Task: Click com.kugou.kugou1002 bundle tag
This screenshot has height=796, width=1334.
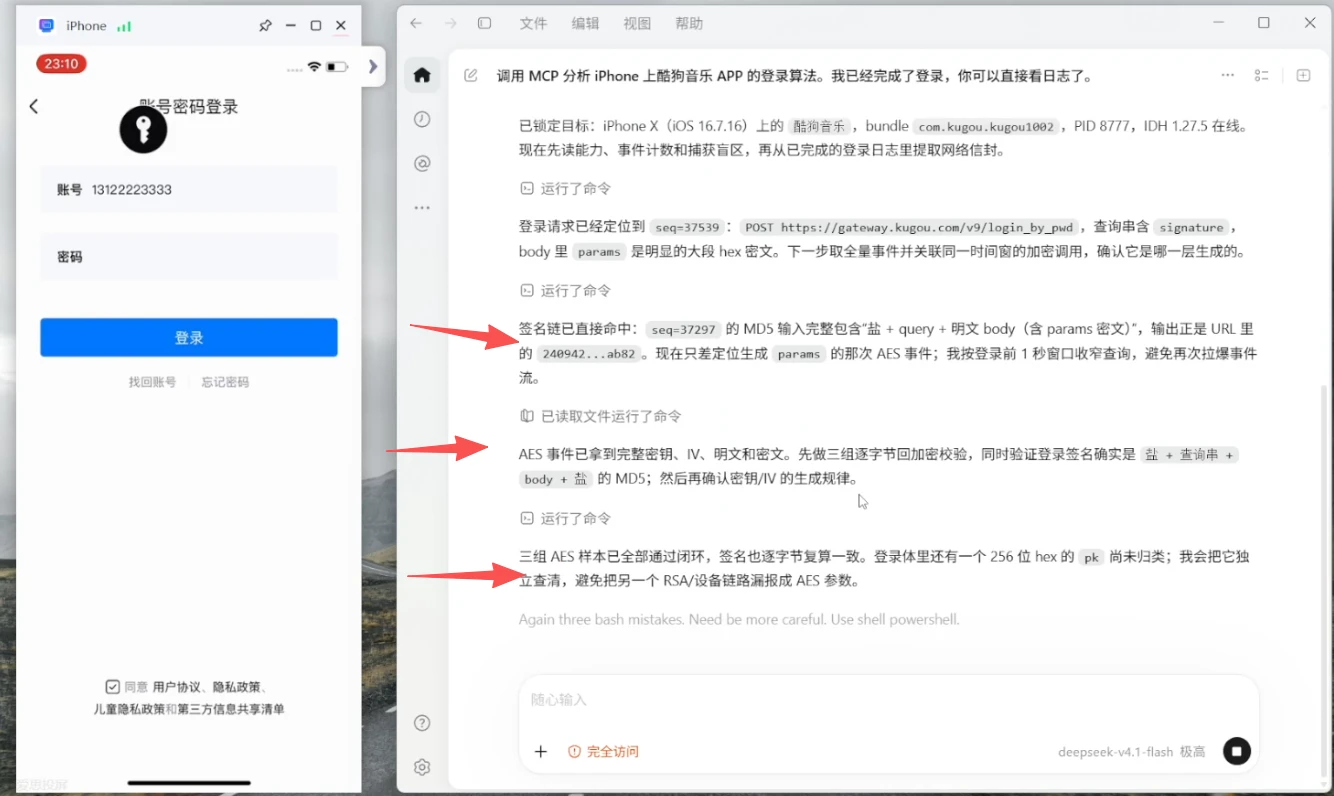Action: (987, 126)
